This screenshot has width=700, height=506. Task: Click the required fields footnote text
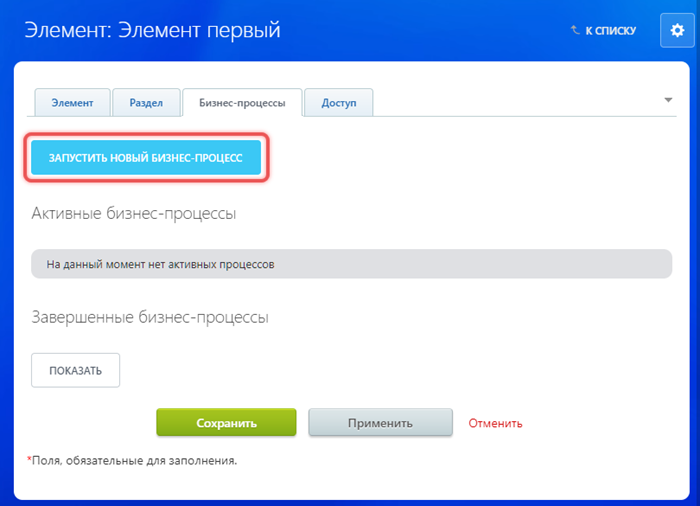pyautogui.click(x=135, y=461)
